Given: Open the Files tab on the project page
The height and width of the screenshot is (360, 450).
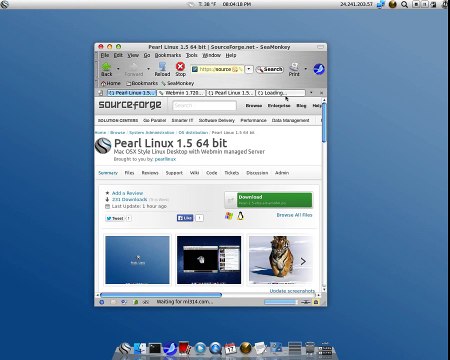Looking at the screenshot, I should [x=129, y=173].
